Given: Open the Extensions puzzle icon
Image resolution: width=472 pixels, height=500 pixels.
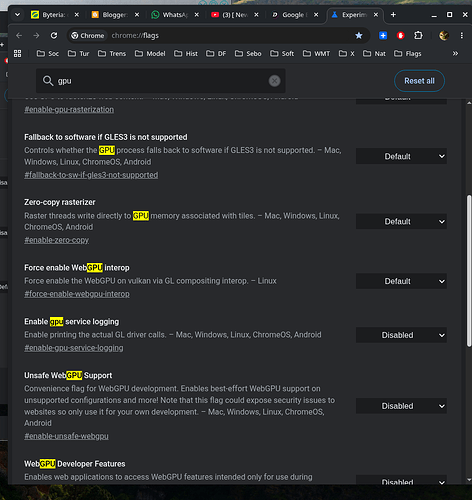Looking at the screenshot, I should point(418,35).
